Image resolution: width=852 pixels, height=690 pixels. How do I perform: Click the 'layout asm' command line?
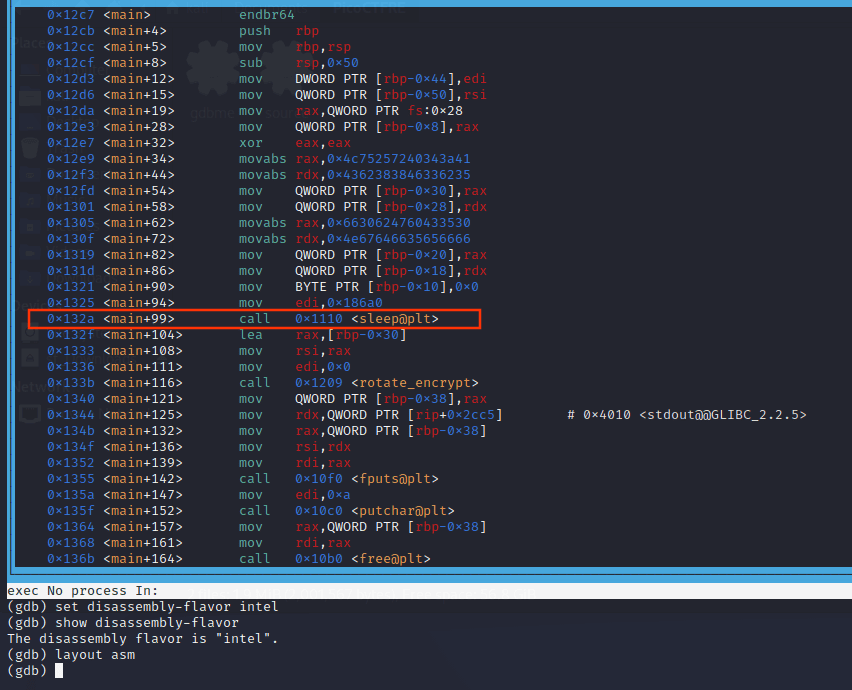pos(71,655)
